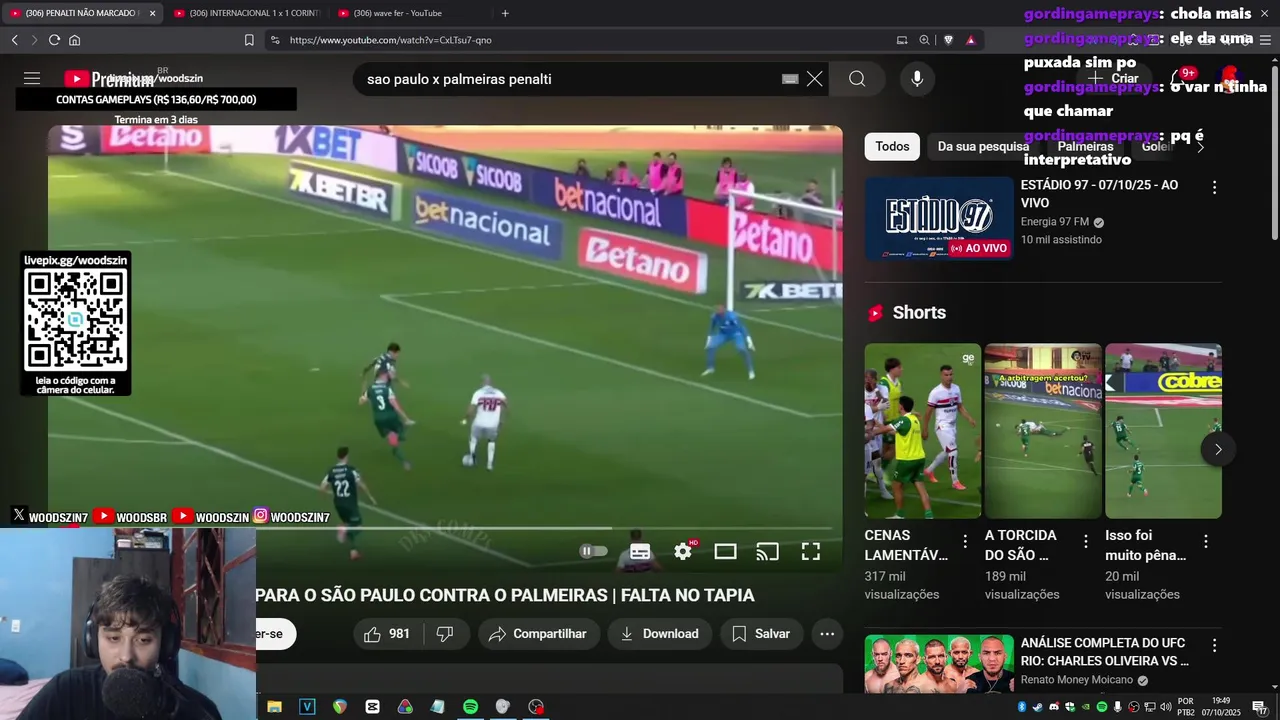1280x720 pixels.
Task: Open the Windows notification center icon
Action: [1259, 707]
